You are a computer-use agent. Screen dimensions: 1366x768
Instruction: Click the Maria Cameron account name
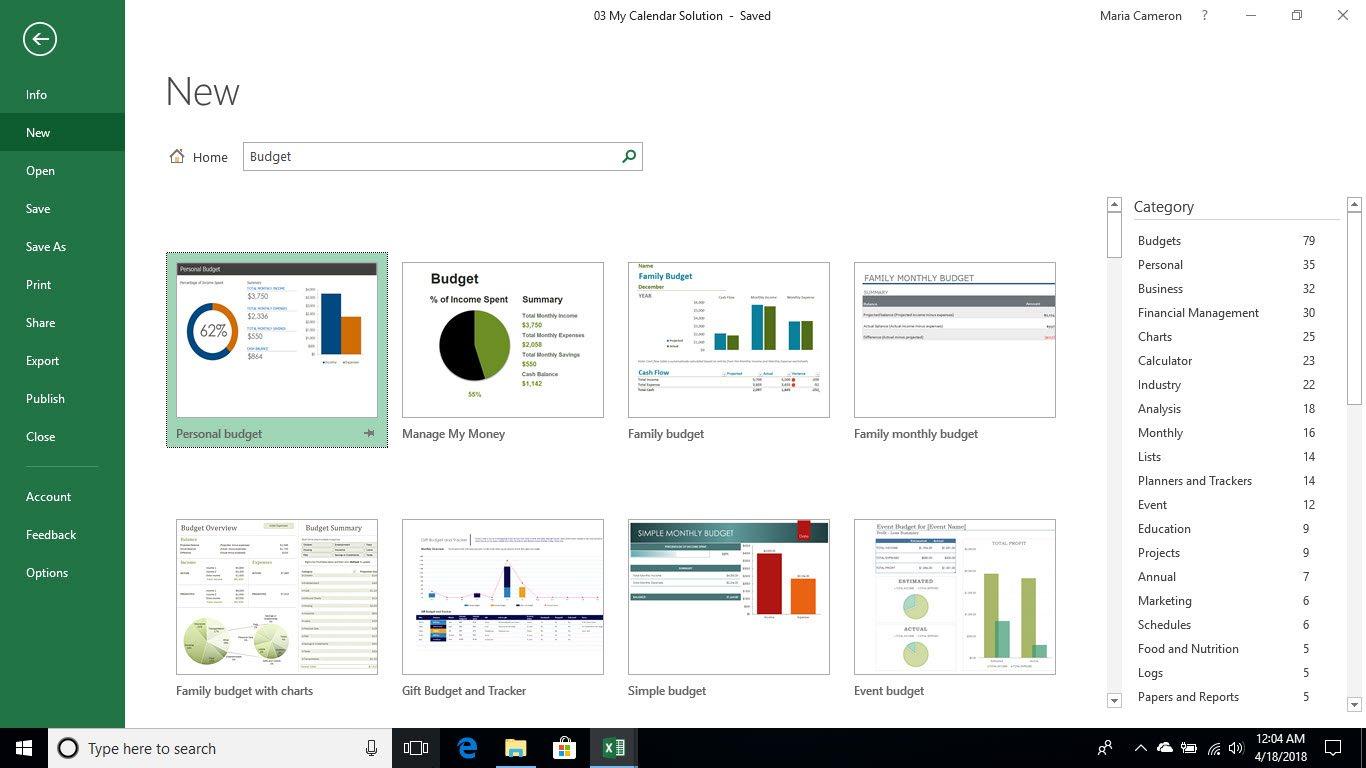[1140, 15]
